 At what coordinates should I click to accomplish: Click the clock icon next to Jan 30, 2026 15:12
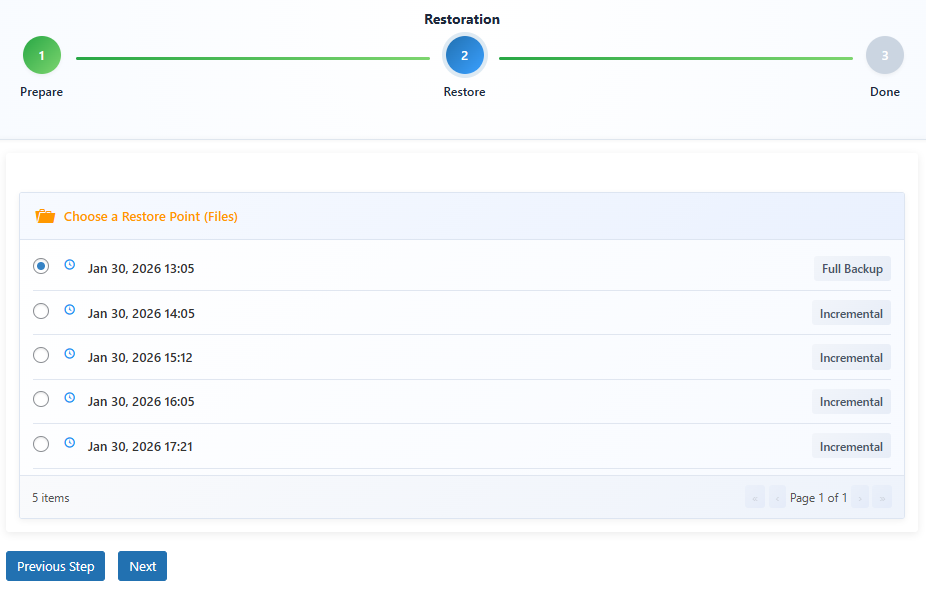coord(69,353)
